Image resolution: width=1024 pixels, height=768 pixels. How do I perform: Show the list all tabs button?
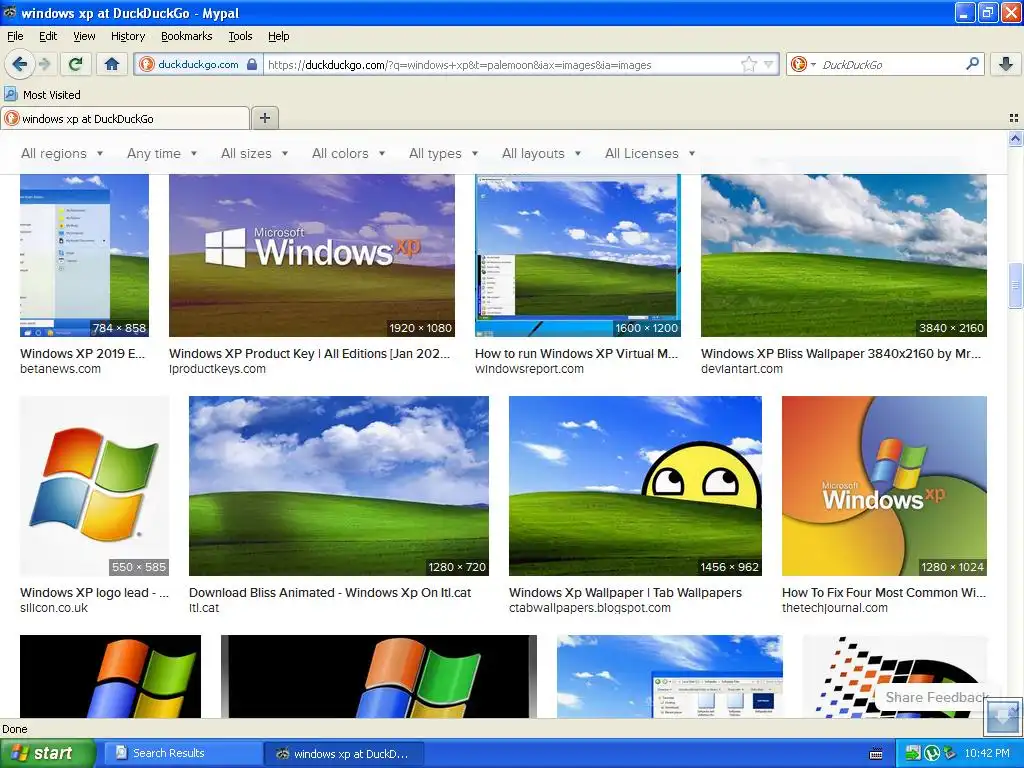click(1014, 118)
